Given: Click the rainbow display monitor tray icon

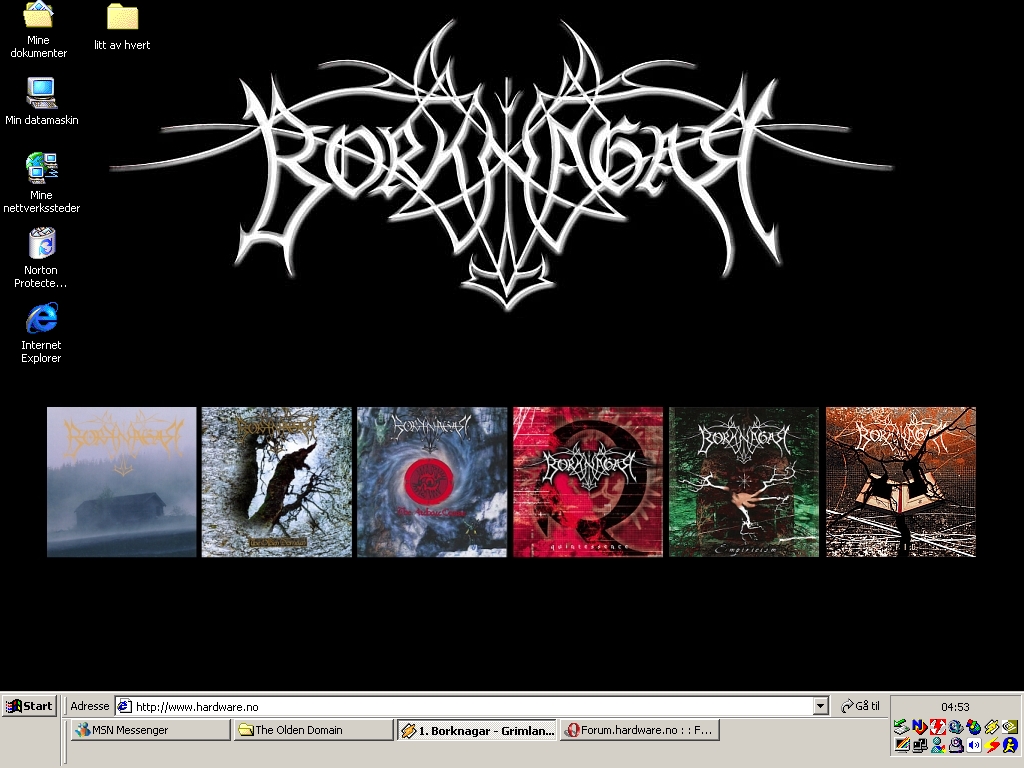Looking at the screenshot, I should [x=902, y=744].
